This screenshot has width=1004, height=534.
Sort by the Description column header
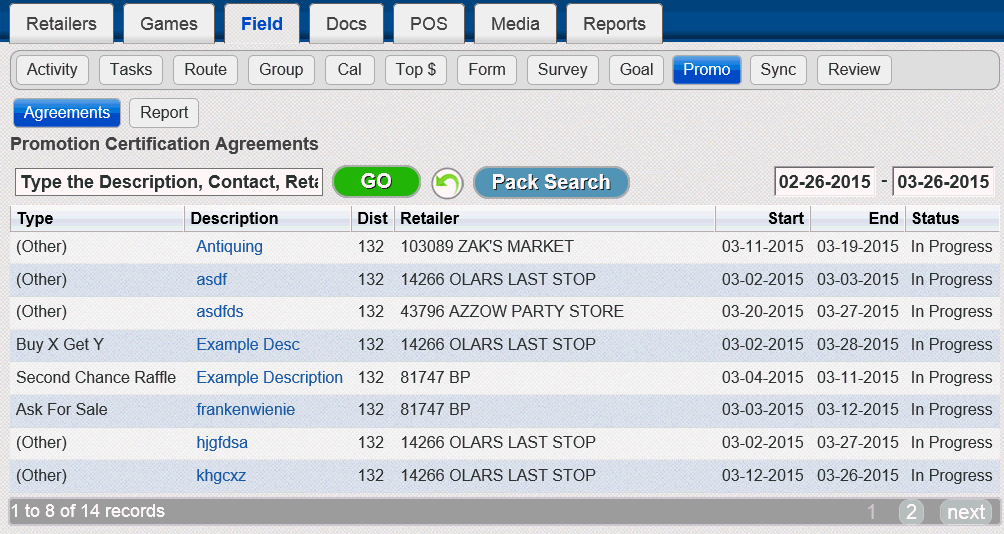point(268,218)
